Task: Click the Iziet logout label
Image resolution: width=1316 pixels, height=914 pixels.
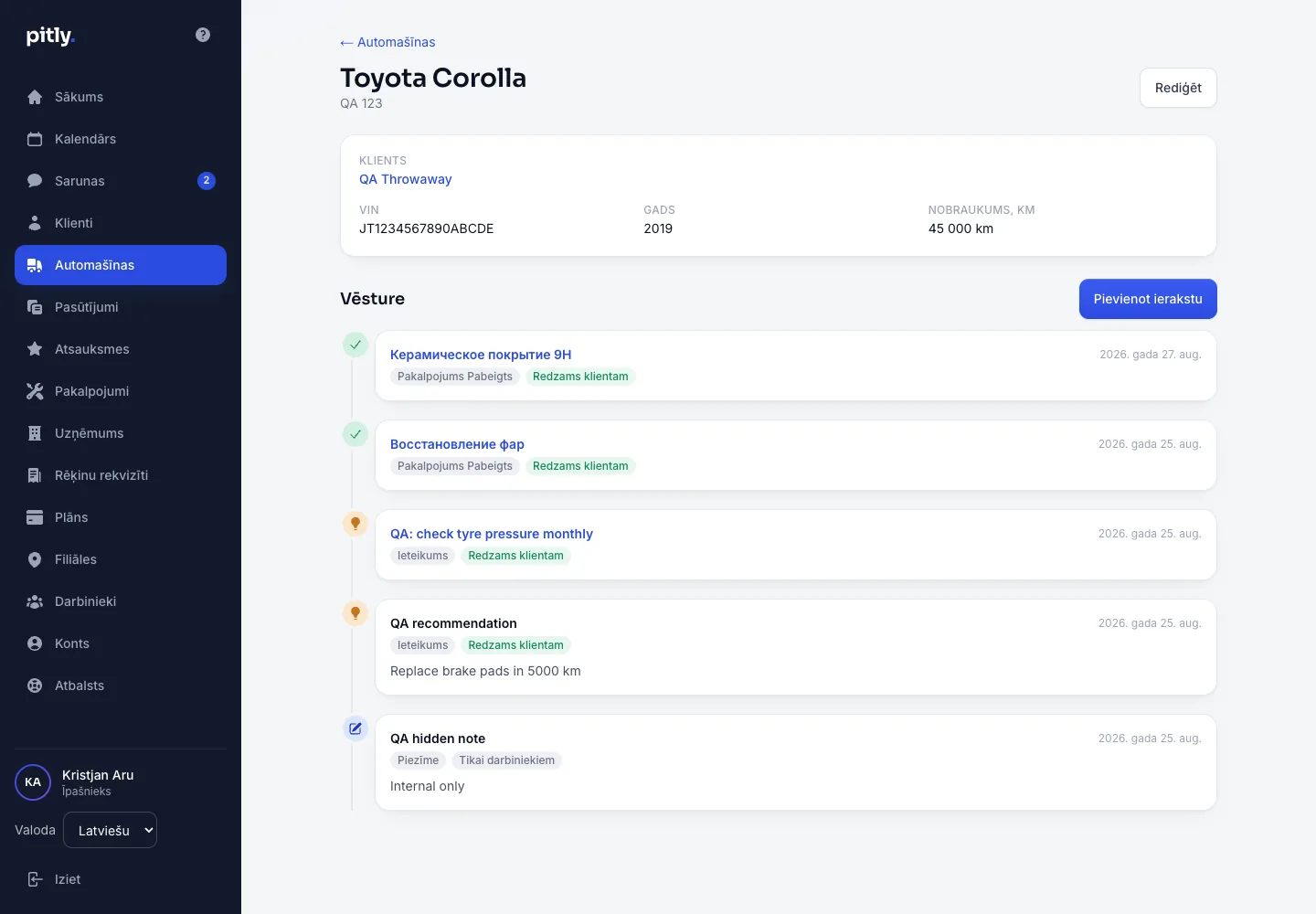Action: (68, 879)
